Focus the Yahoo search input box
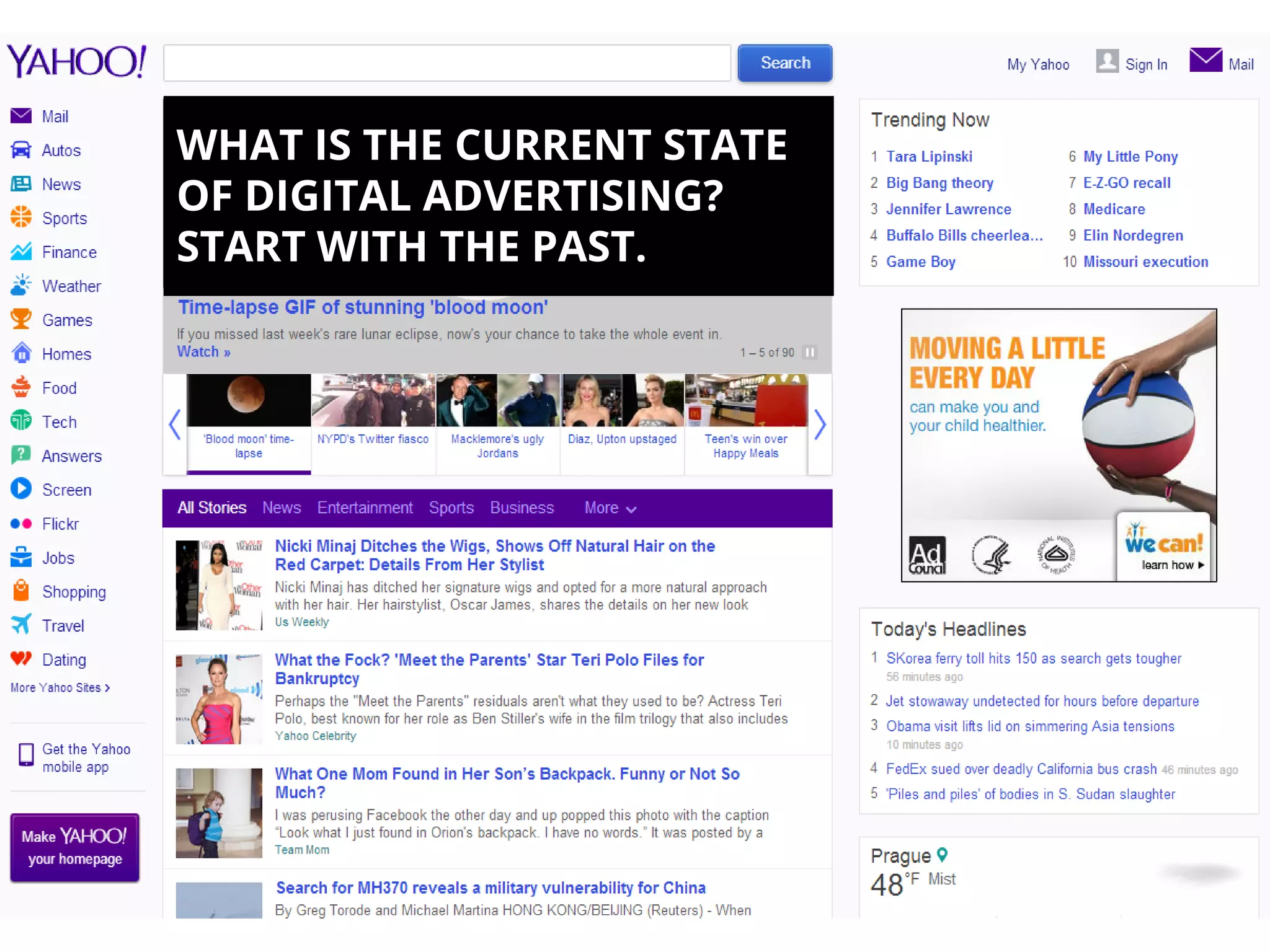The height and width of the screenshot is (952, 1270). pos(447,63)
